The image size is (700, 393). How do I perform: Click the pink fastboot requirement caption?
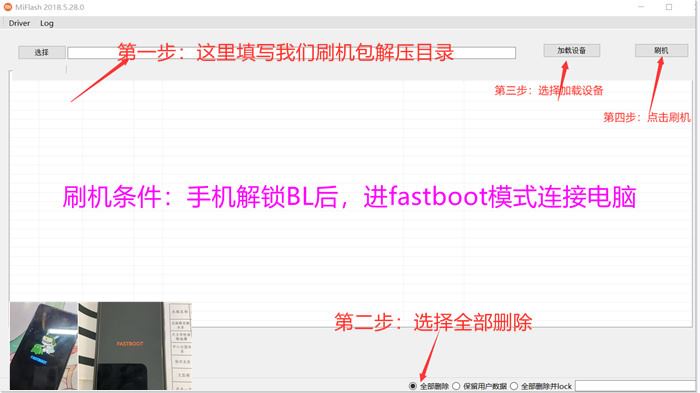click(x=350, y=197)
